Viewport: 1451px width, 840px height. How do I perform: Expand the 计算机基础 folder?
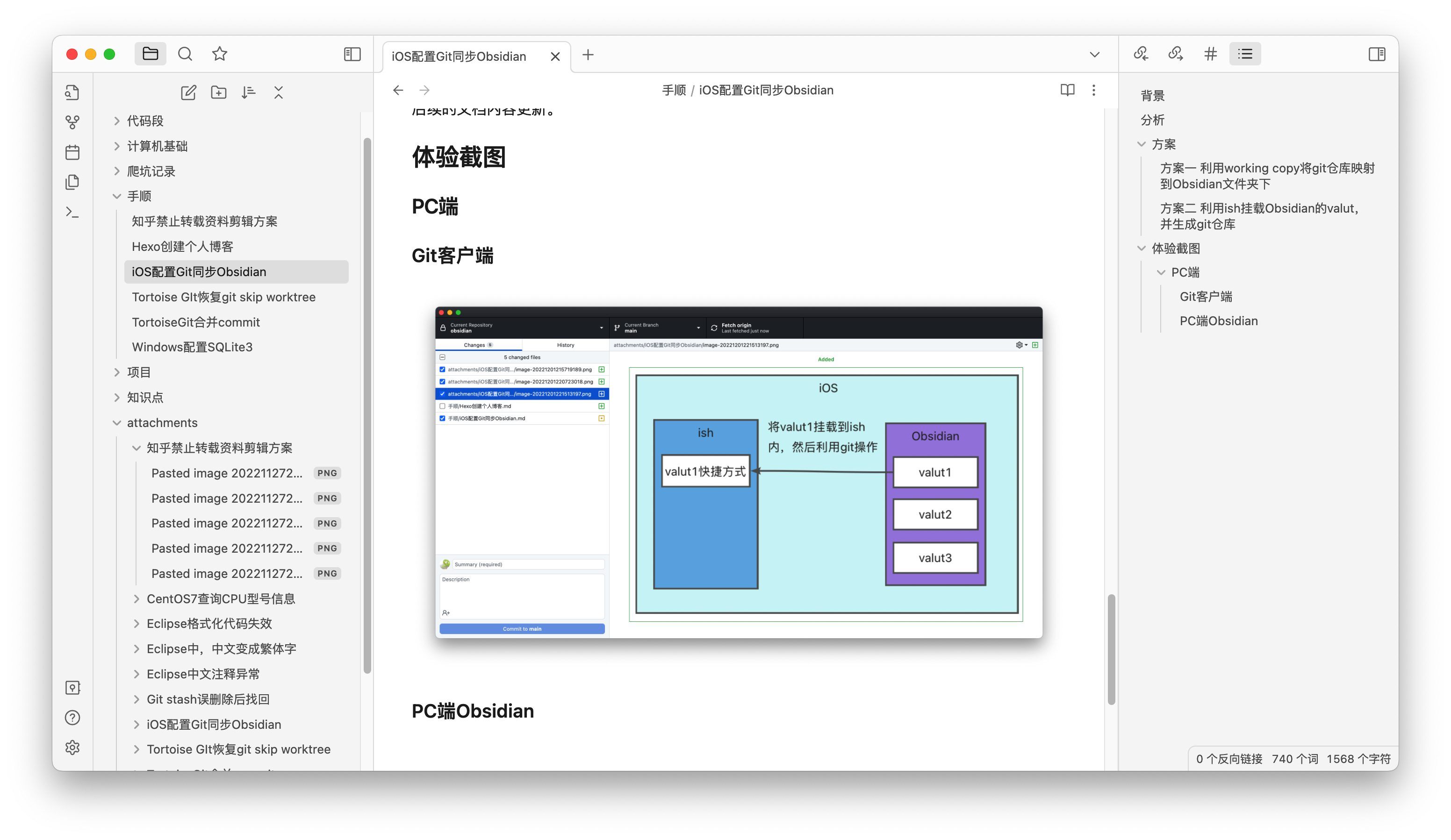click(117, 146)
